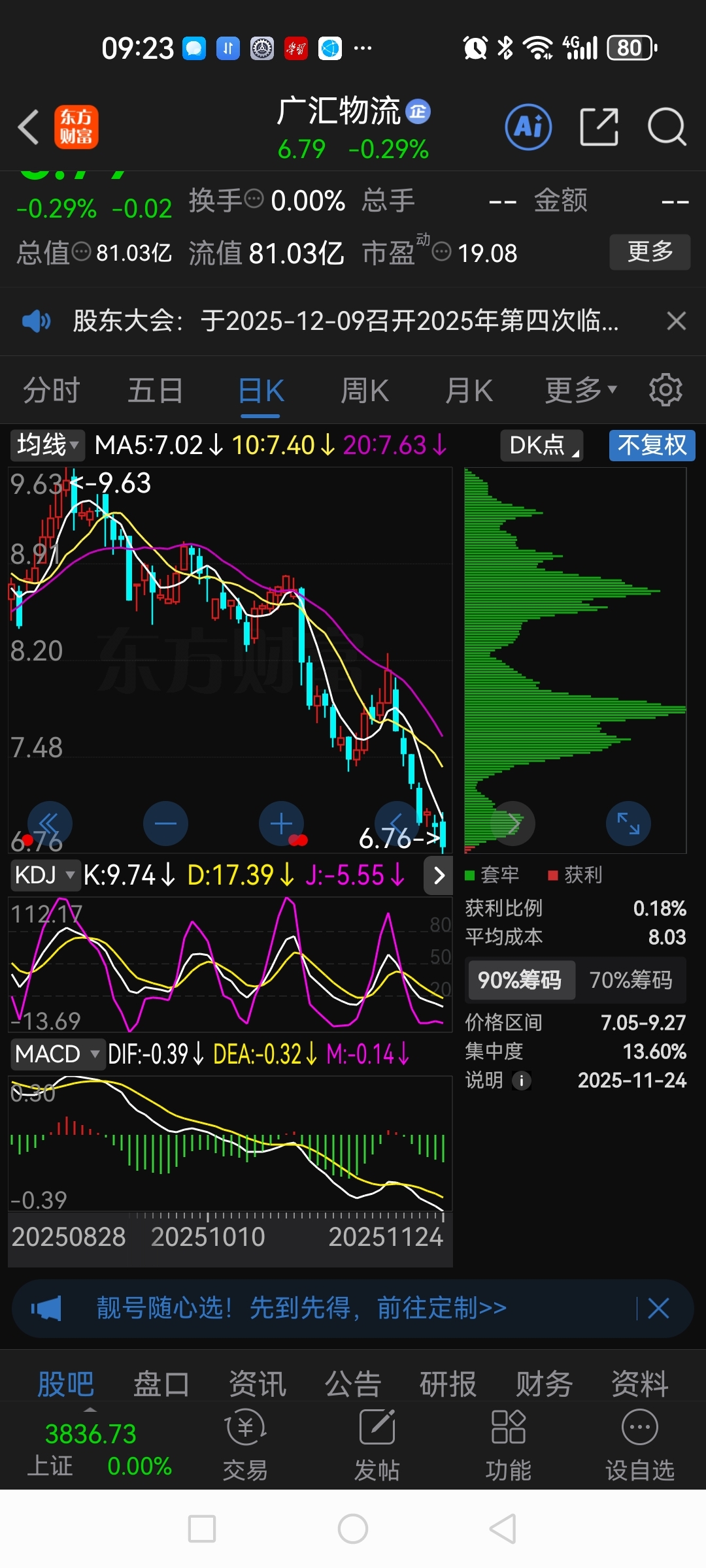Tap the 换手 info circle icon
The height and width of the screenshot is (1568, 706).
click(254, 197)
